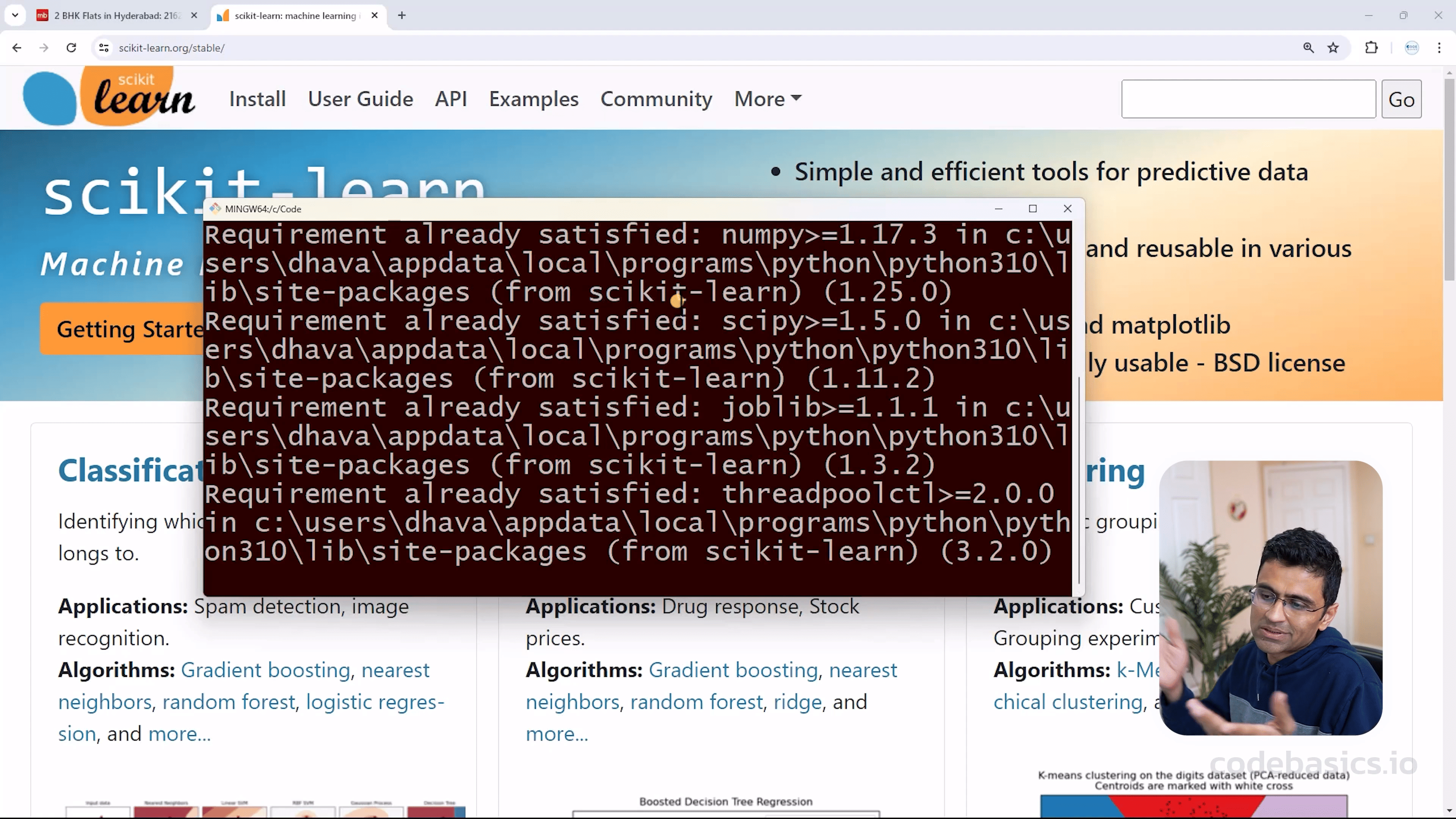Open the User Guide menu item

pyautogui.click(x=360, y=99)
